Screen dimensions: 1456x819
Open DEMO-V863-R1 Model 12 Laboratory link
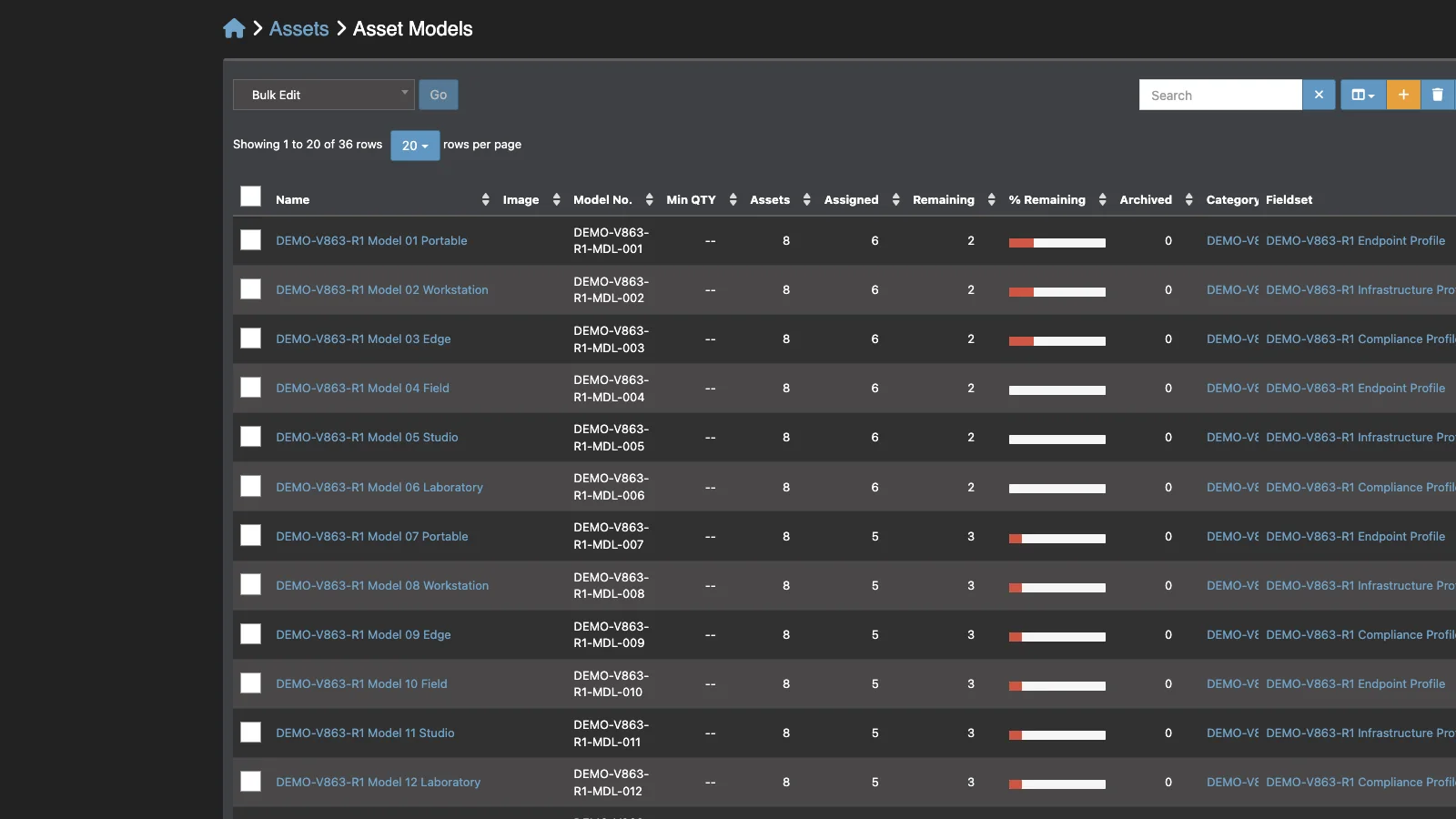(378, 782)
